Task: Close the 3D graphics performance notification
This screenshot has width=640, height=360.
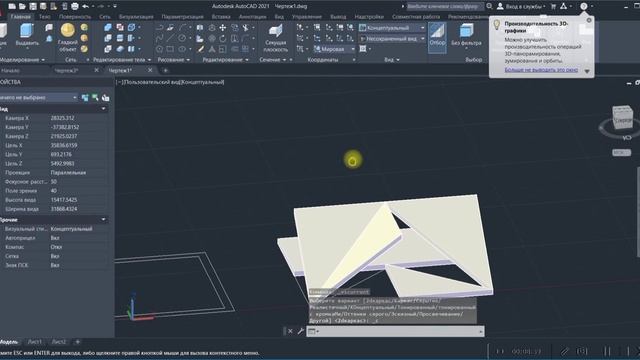Action: click(589, 20)
